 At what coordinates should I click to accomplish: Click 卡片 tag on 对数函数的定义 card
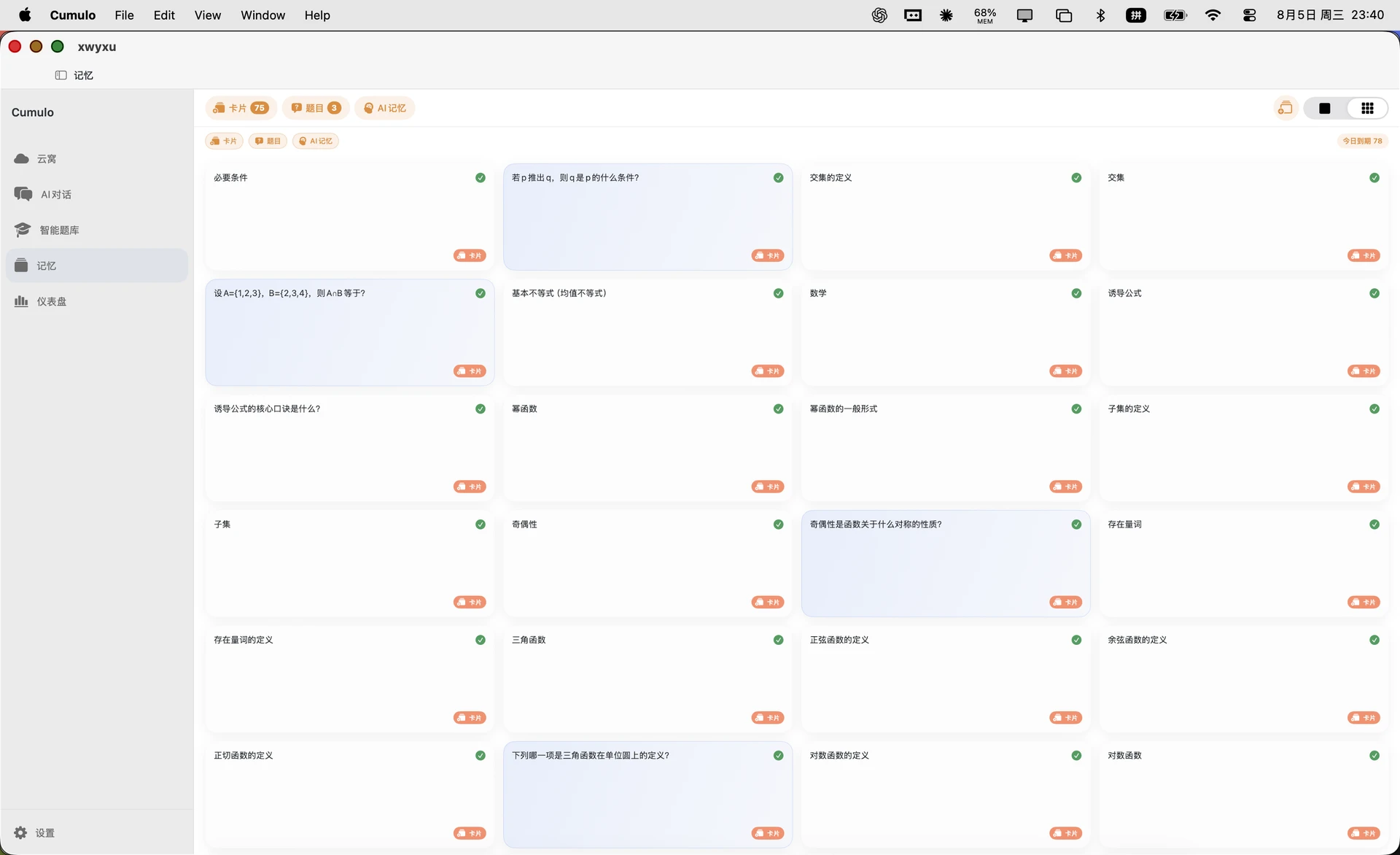pyautogui.click(x=1065, y=833)
